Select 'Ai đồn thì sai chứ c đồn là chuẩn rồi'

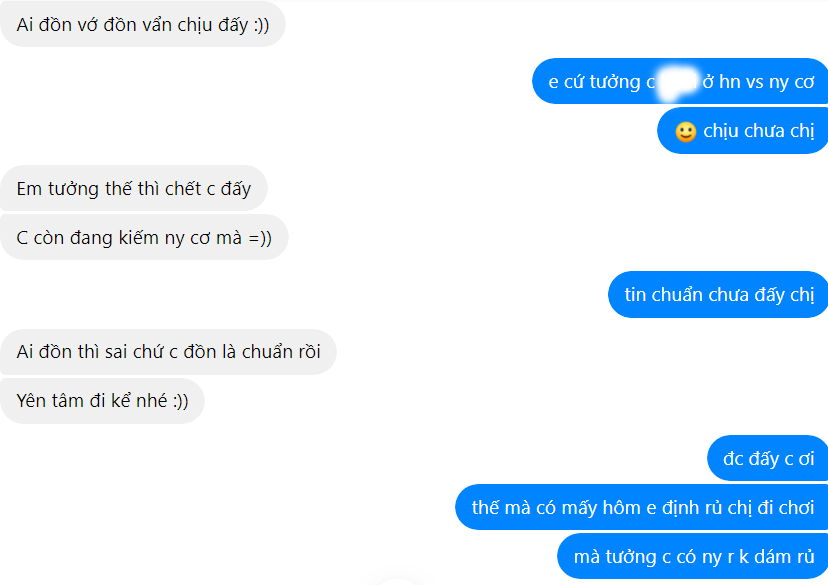click(x=168, y=352)
